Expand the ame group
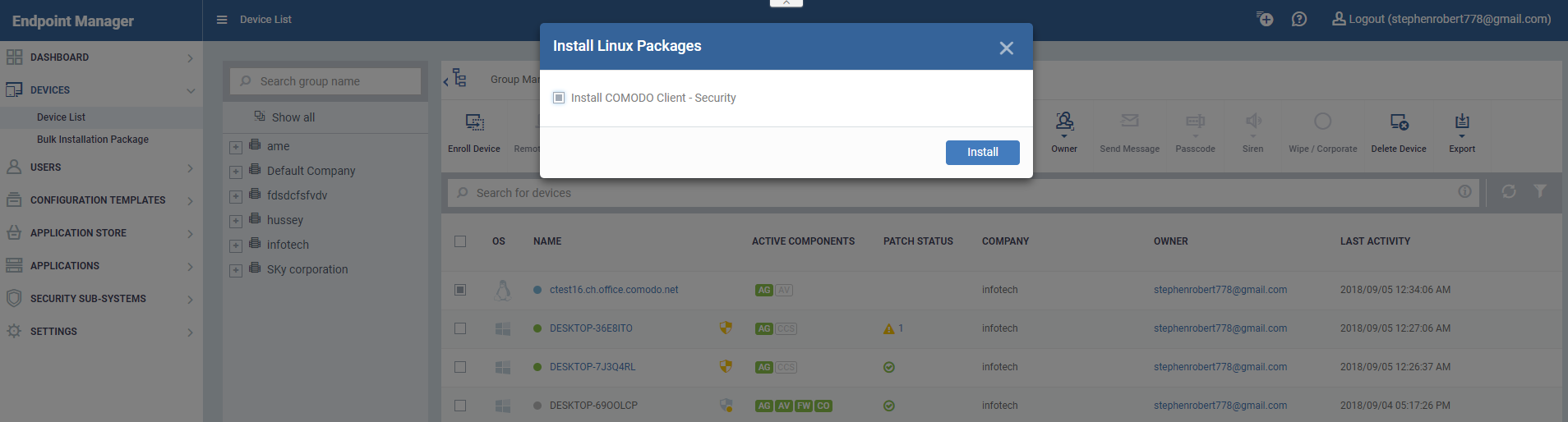This screenshot has height=422, width=1568. tap(236, 148)
